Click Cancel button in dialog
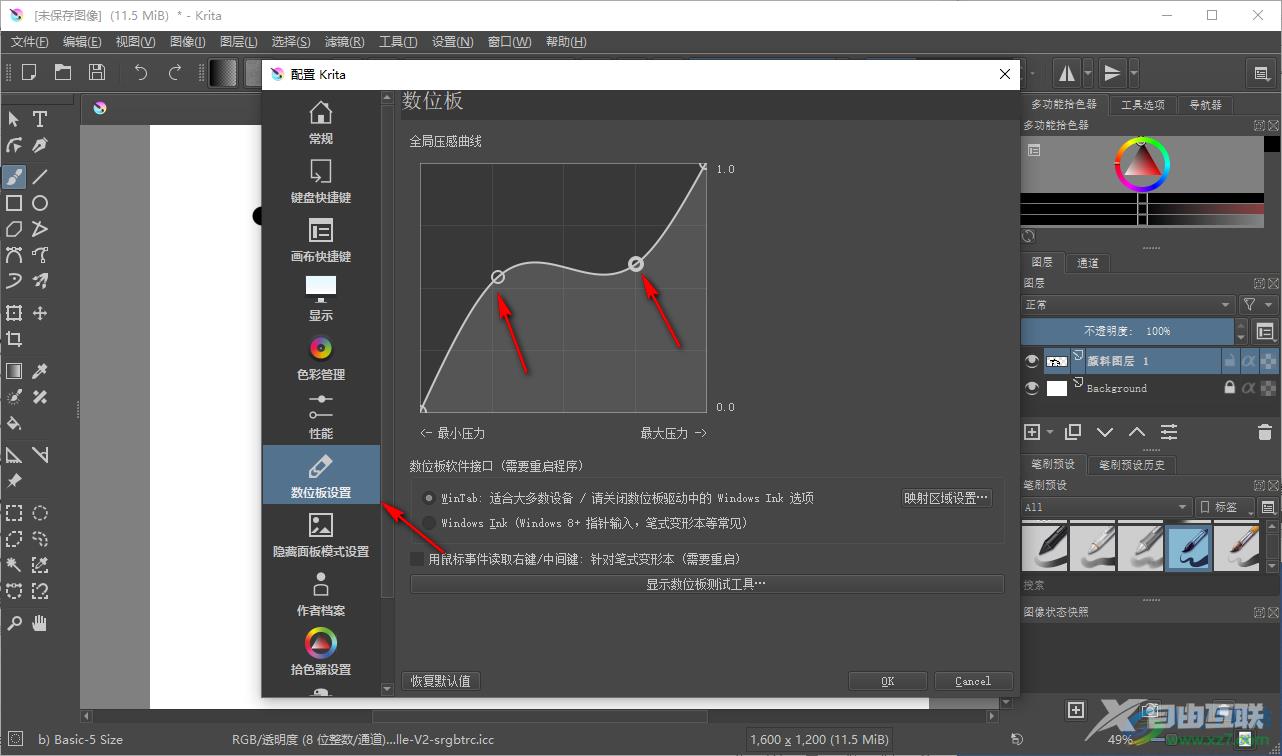This screenshot has height=756, width=1282. click(973, 681)
